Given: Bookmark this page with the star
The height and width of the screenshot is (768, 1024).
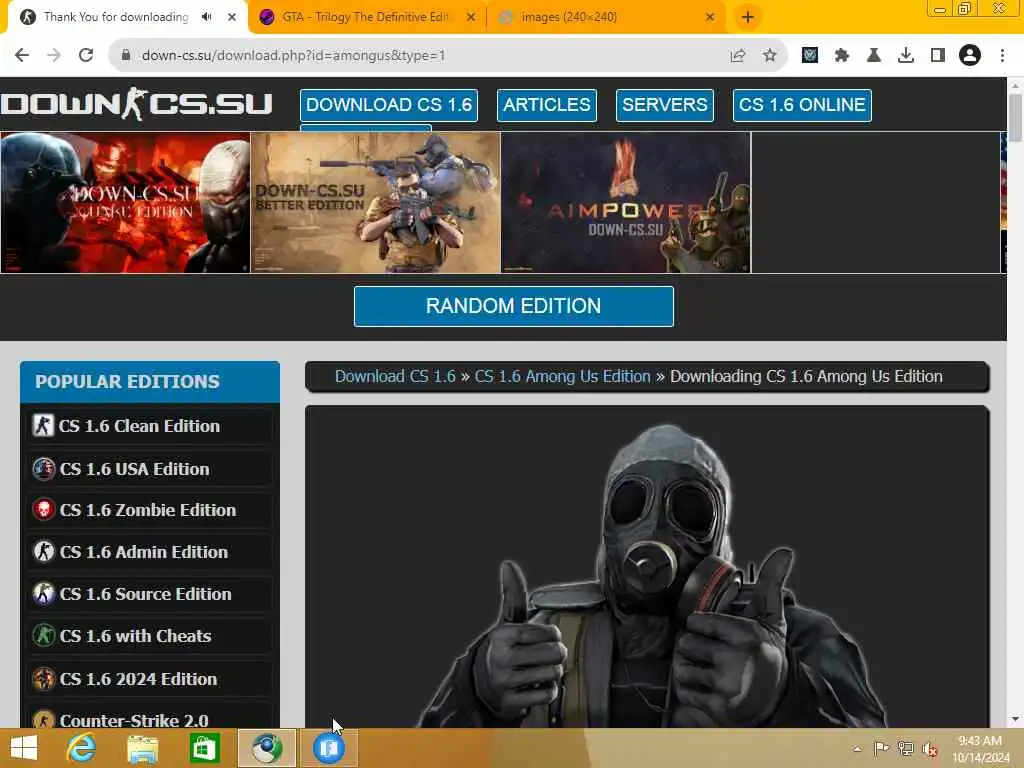Looking at the screenshot, I should click(770, 56).
